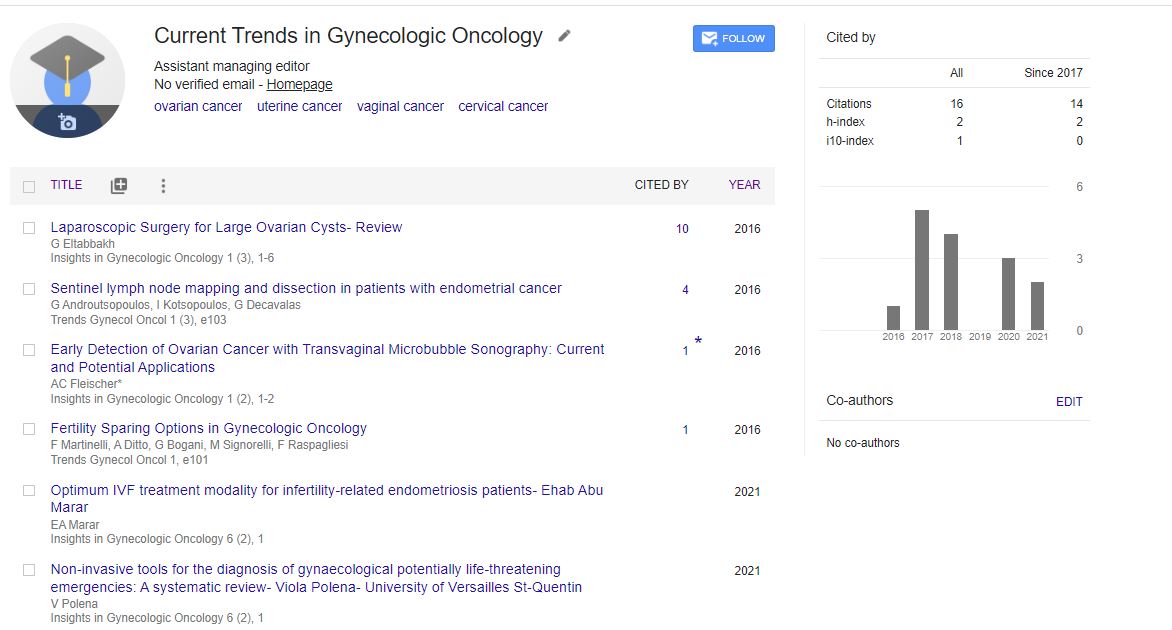Click the 2017 bar in citations chart
This screenshot has width=1172, height=630.
click(x=922, y=270)
